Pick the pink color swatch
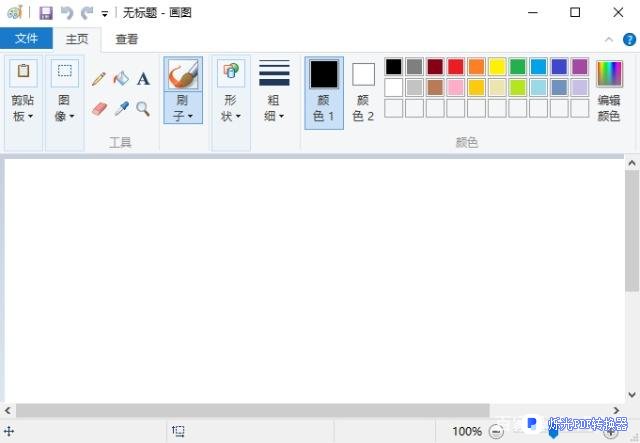 point(456,87)
